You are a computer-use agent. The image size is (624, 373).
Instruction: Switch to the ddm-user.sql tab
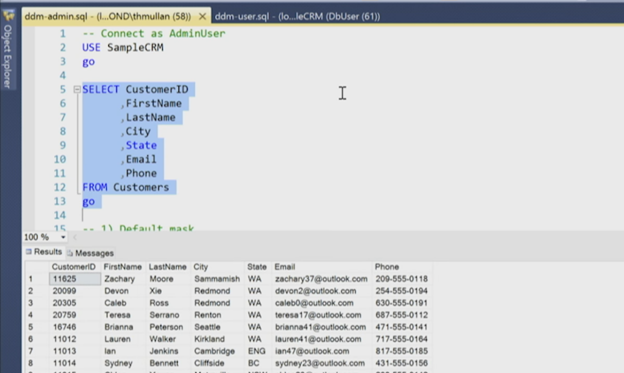point(297,16)
